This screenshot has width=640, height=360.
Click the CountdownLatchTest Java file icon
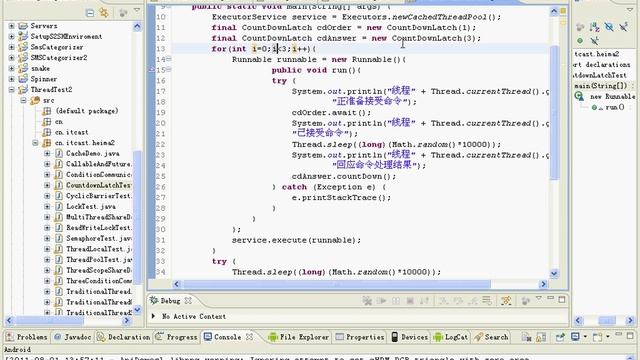(59, 185)
